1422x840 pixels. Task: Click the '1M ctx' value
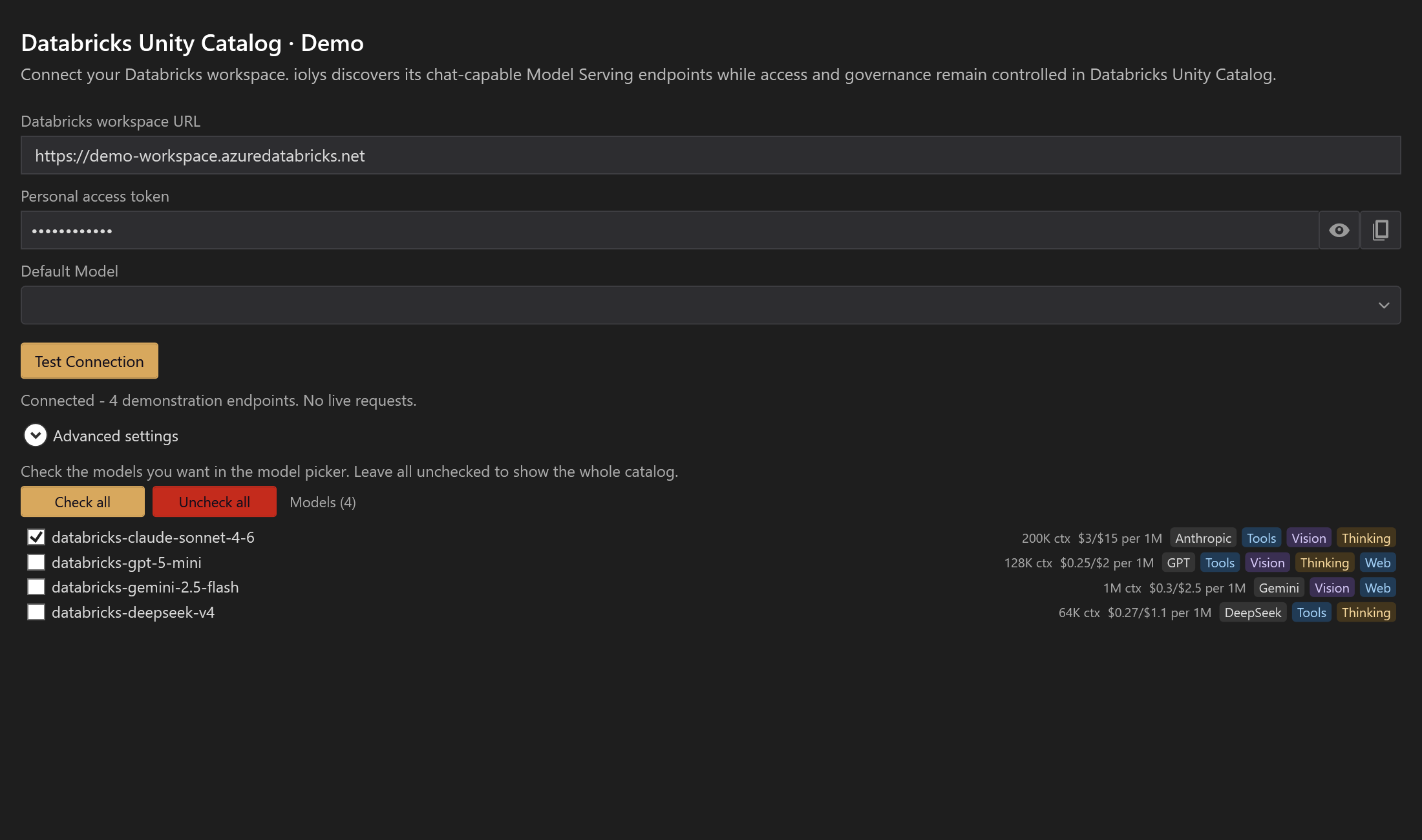click(x=1122, y=588)
